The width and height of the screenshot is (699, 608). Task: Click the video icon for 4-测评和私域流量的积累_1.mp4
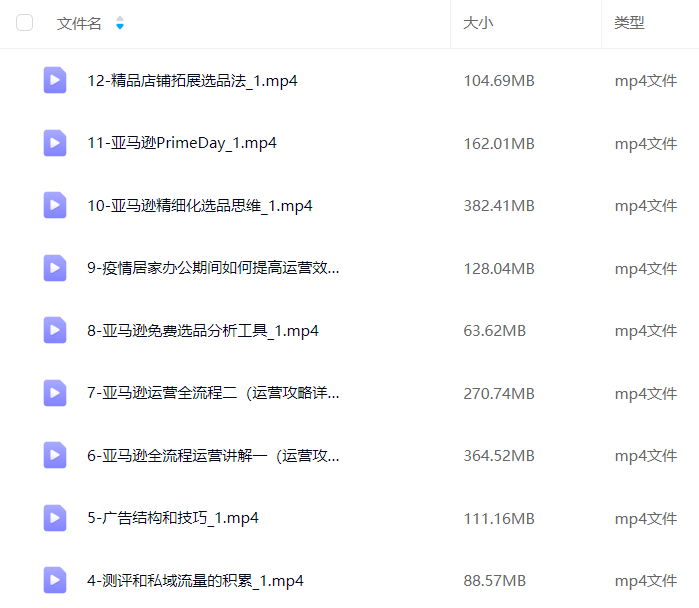[x=55, y=580]
